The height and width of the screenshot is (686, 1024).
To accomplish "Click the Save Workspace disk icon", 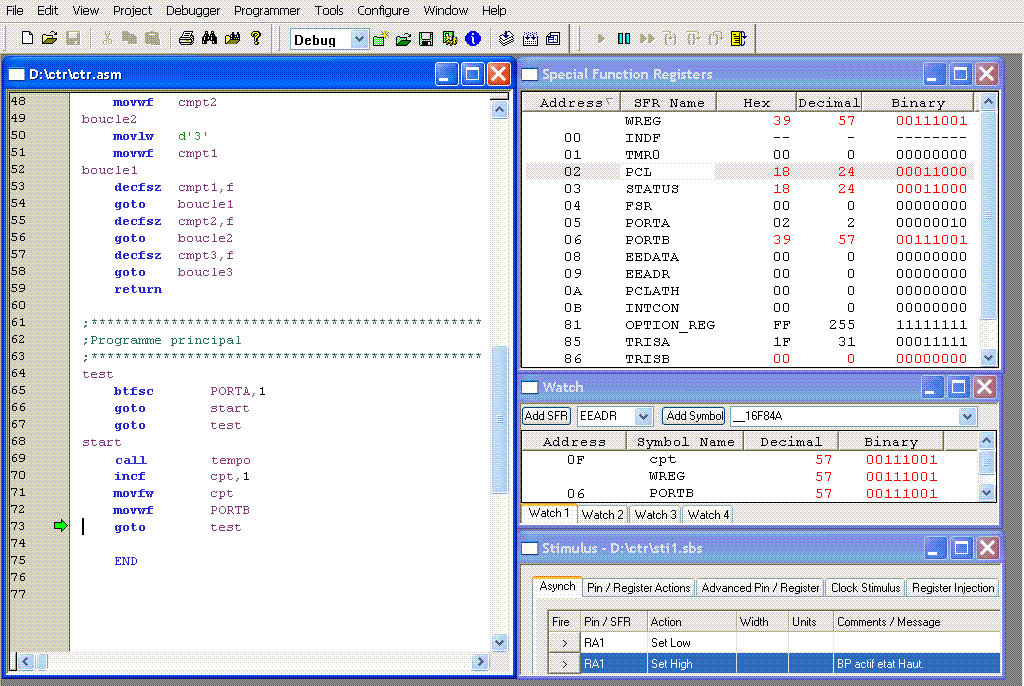I will 426,39.
